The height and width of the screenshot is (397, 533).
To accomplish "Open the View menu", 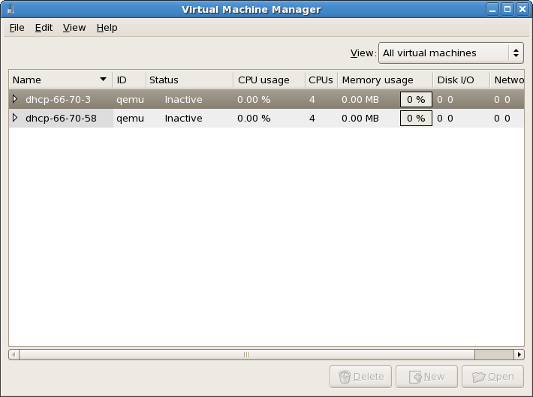I will (x=74, y=28).
